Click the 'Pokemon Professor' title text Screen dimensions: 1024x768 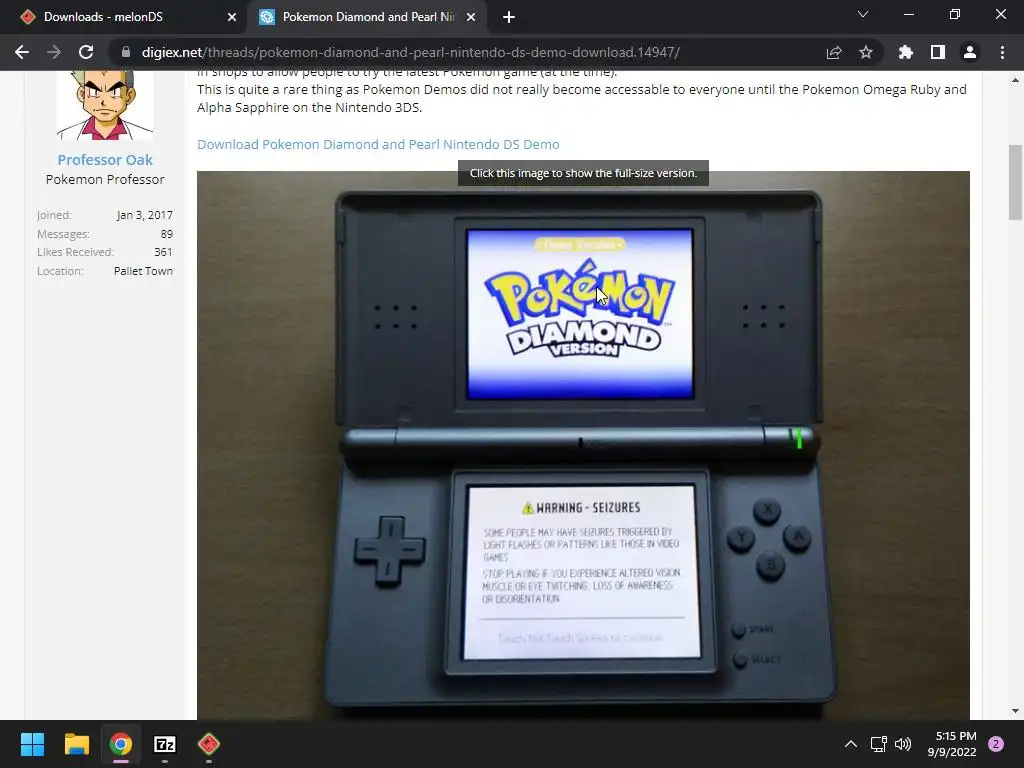[105, 180]
